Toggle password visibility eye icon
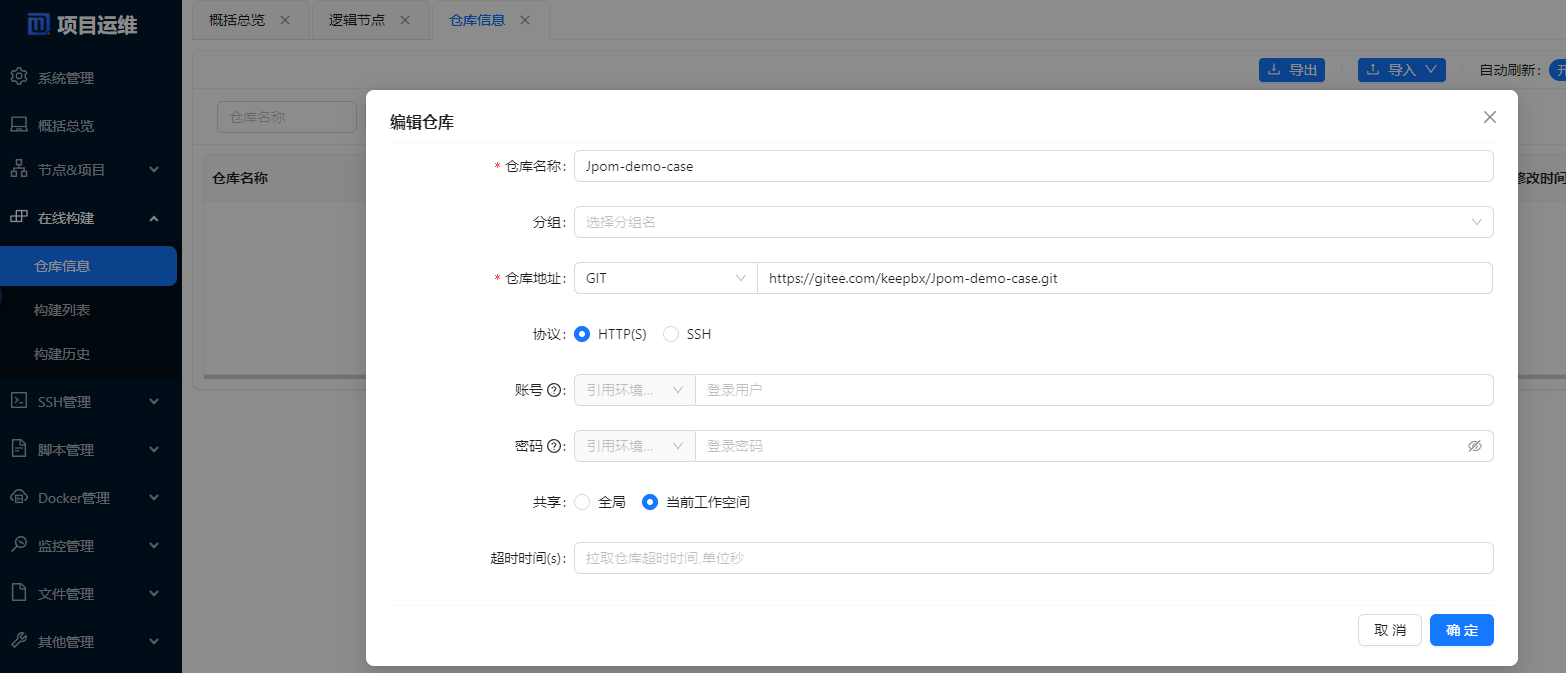The width and height of the screenshot is (1566, 673). [1474, 446]
